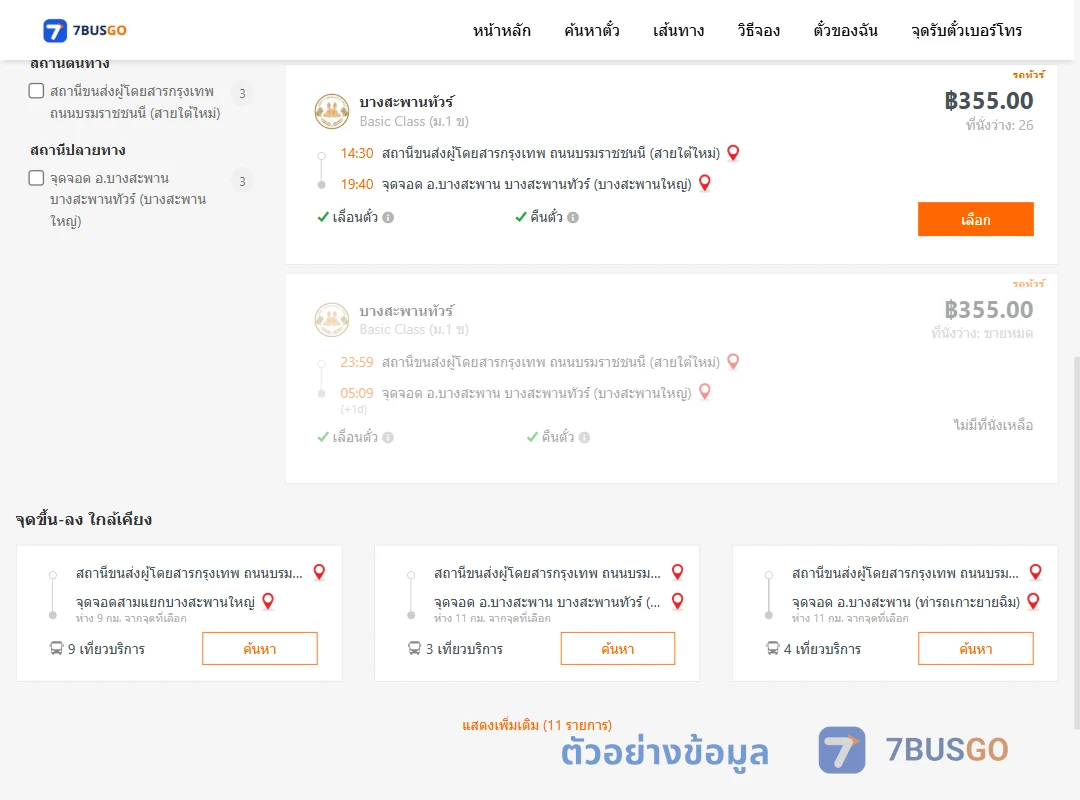Open ค้นหาตั๋ว navigation item

[x=592, y=31]
